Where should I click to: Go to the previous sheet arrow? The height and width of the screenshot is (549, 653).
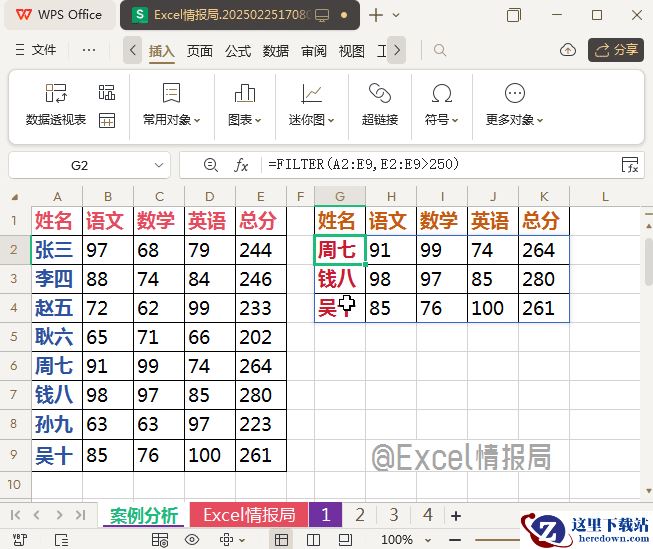click(x=37, y=515)
